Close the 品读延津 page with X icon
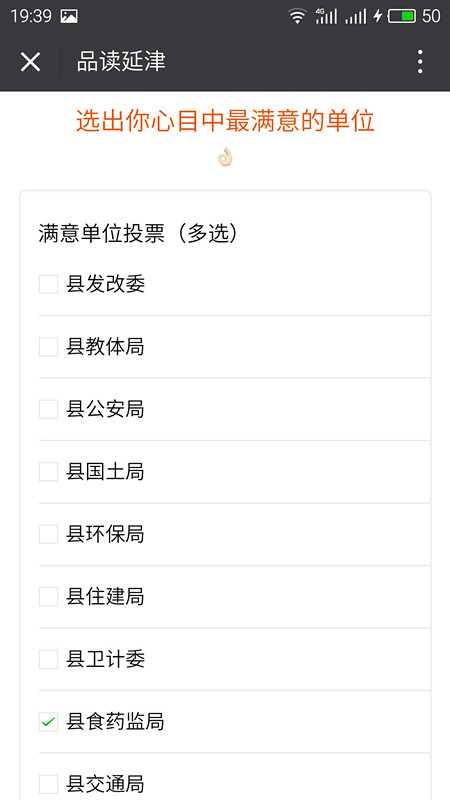 click(x=30, y=62)
